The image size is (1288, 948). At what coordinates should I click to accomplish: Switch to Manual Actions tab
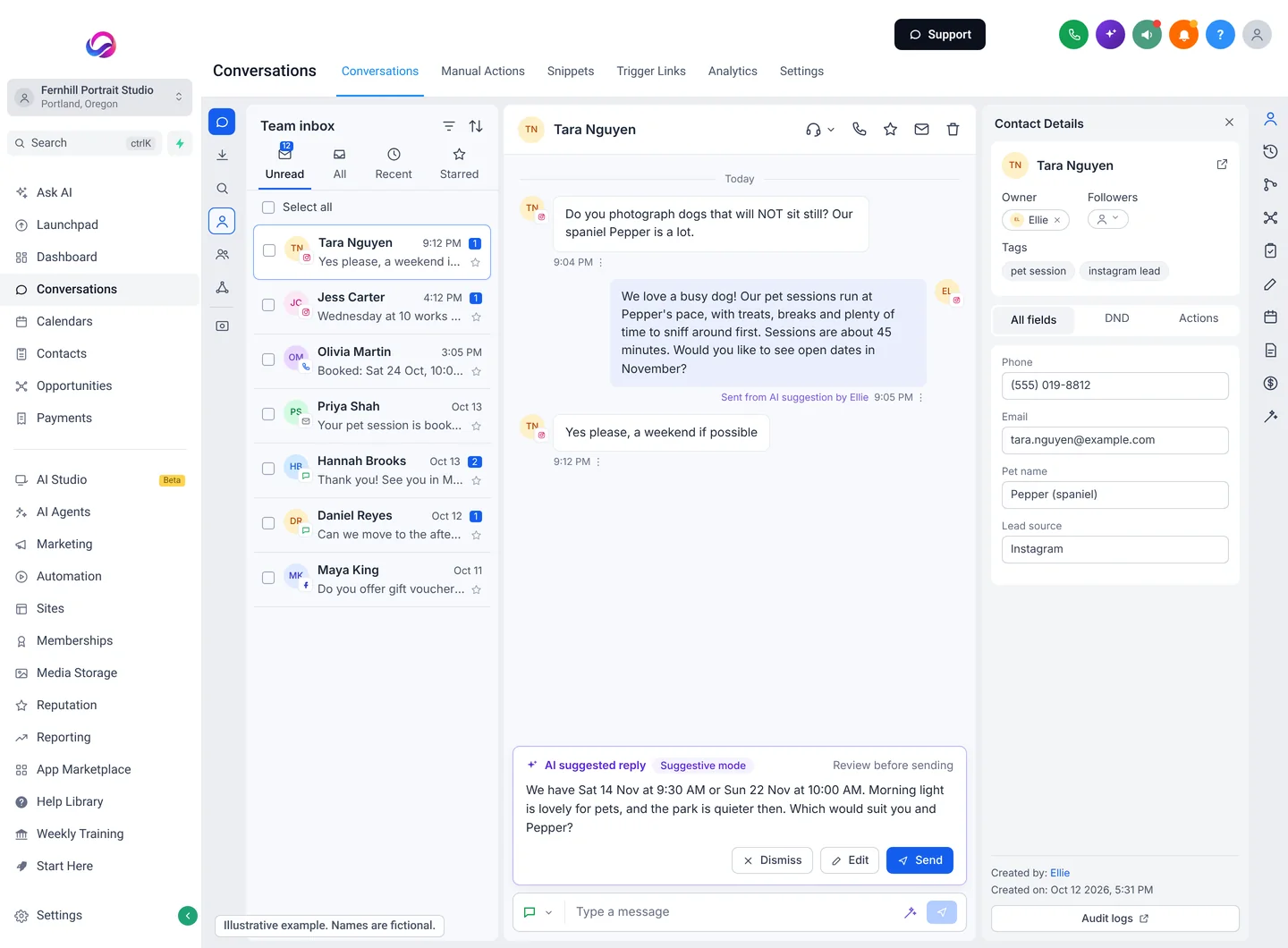pos(483,71)
